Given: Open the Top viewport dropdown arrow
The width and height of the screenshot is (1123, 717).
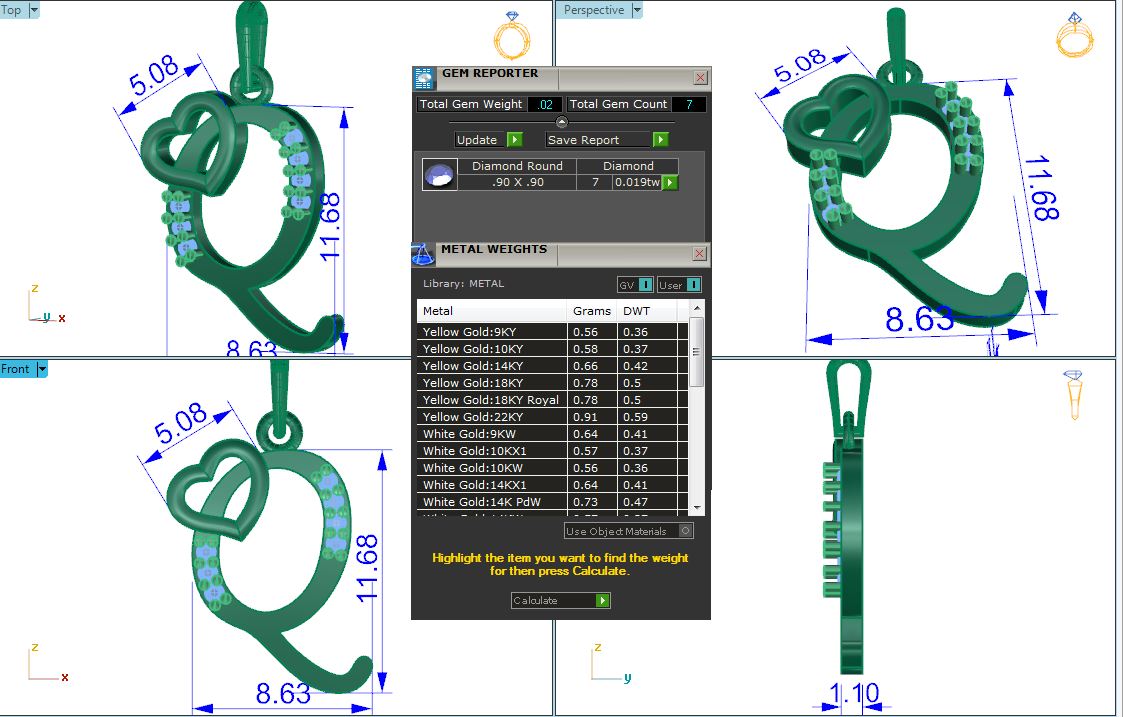Looking at the screenshot, I should (35, 10).
